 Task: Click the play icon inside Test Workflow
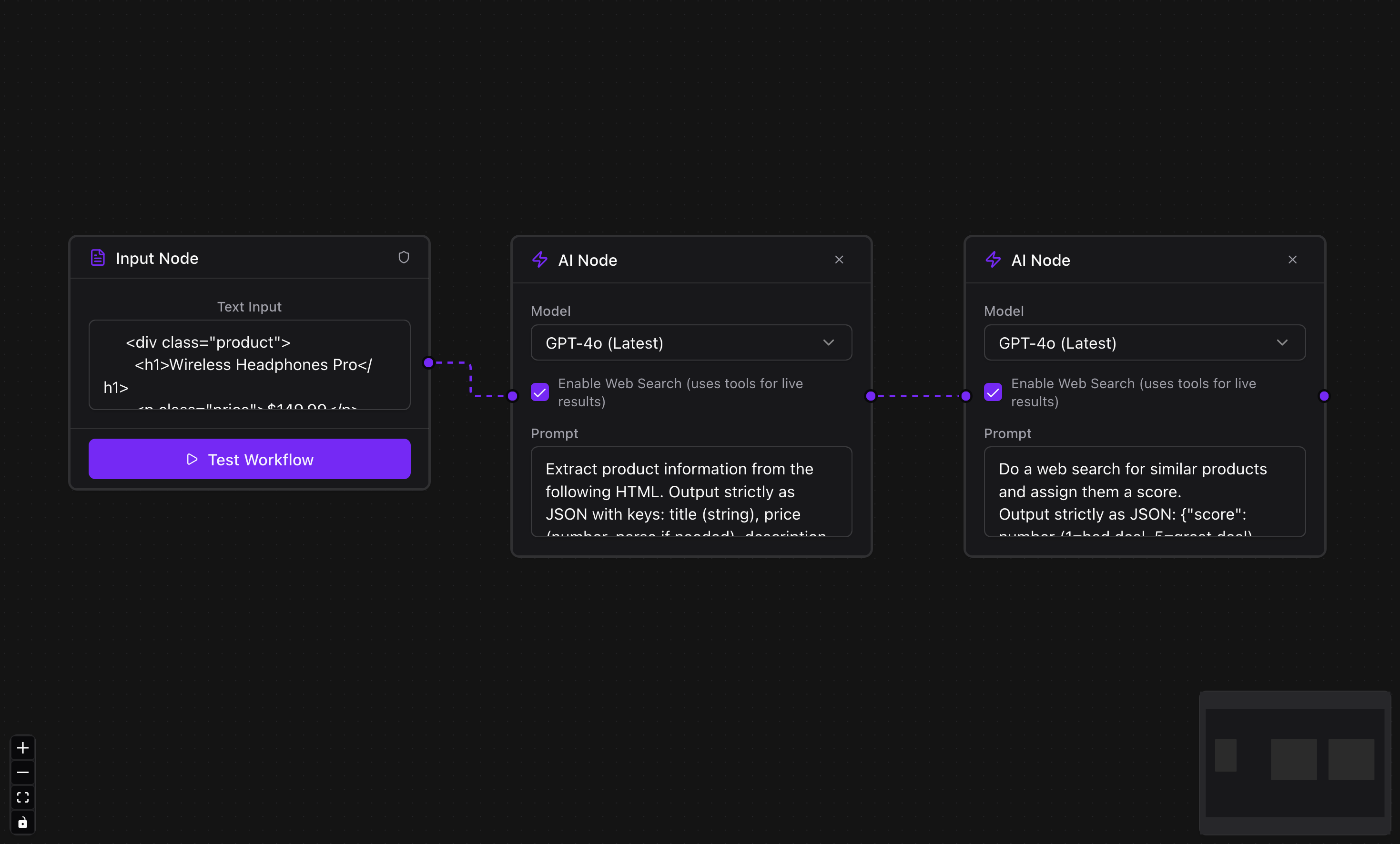pyautogui.click(x=192, y=459)
